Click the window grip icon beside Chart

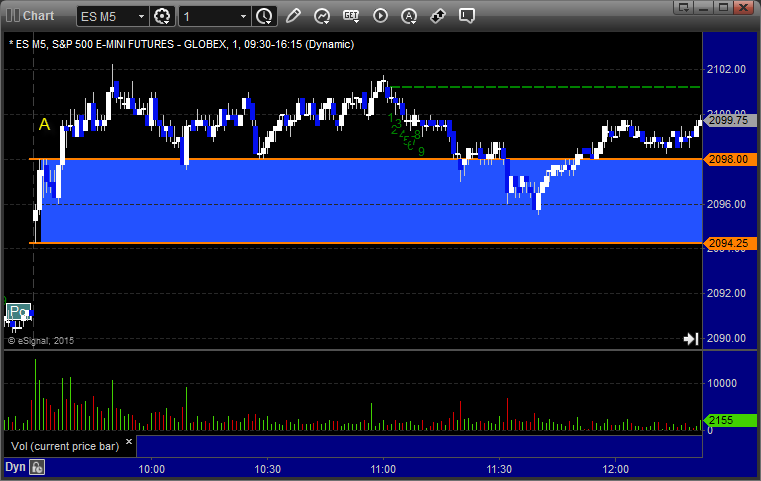click(13, 16)
